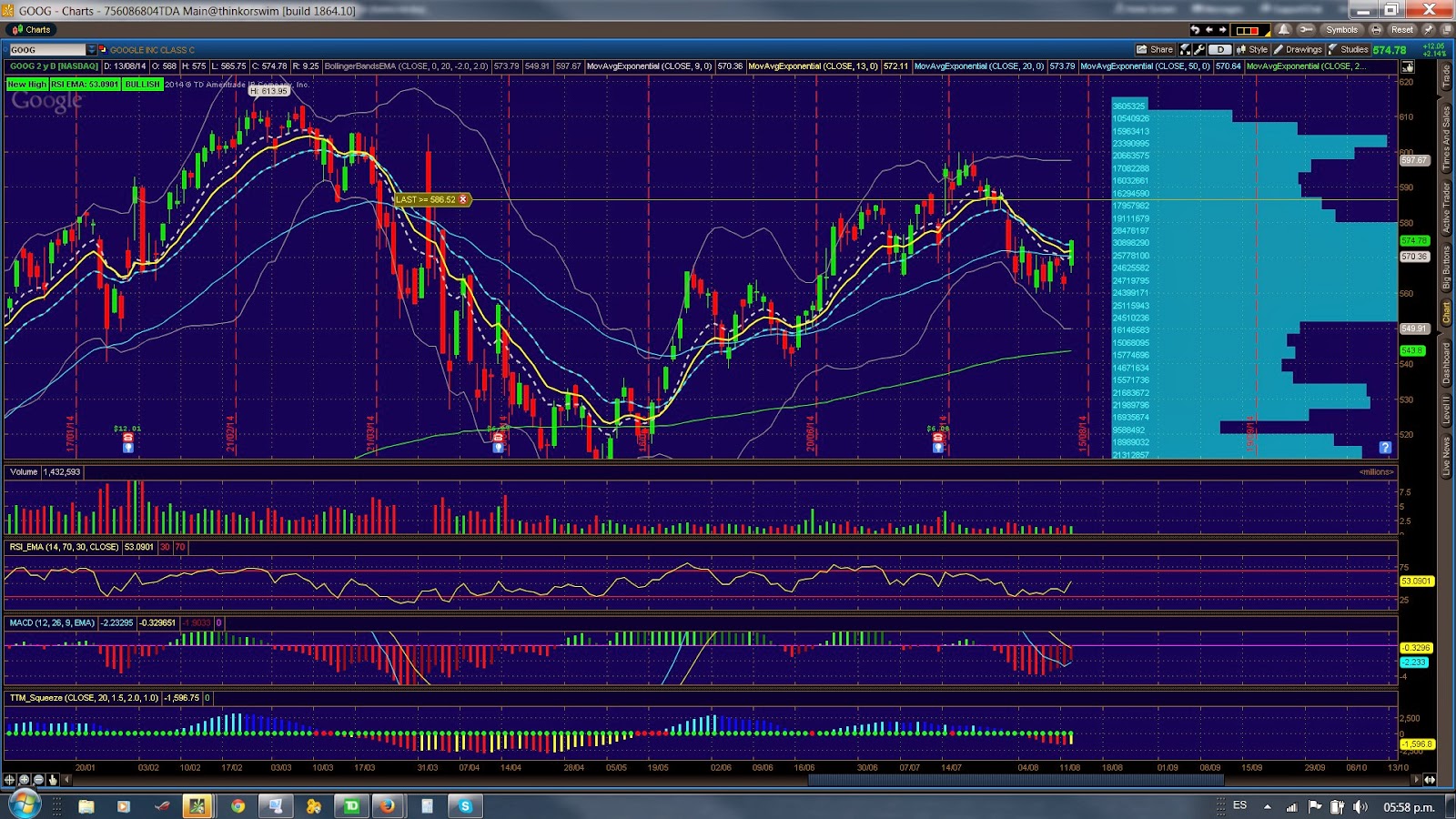1456x819 pixels.
Task: Open Skype from the taskbar
Action: coord(465,806)
